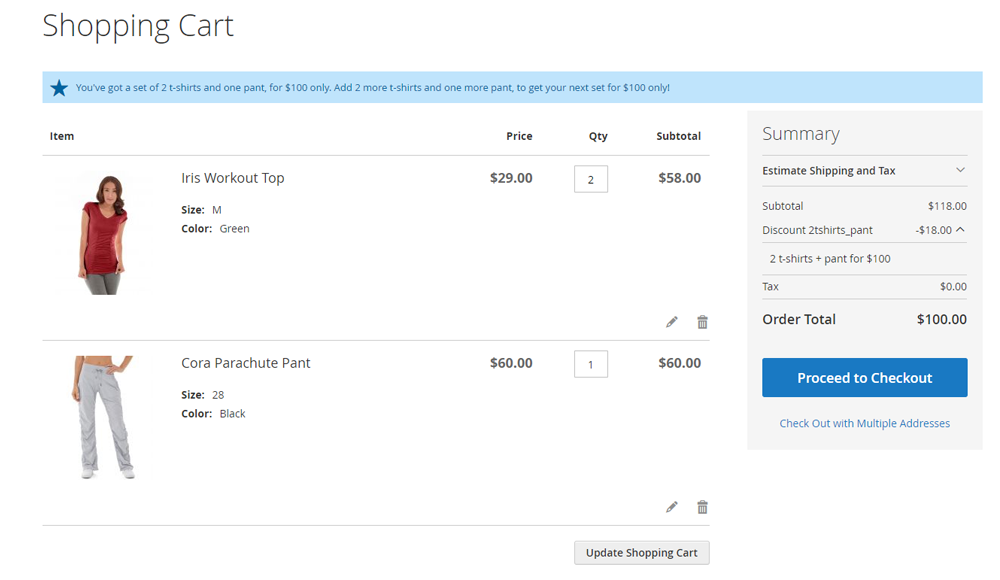The height and width of the screenshot is (580, 1000).
Task: Click Update Shopping Cart button
Action: point(642,553)
